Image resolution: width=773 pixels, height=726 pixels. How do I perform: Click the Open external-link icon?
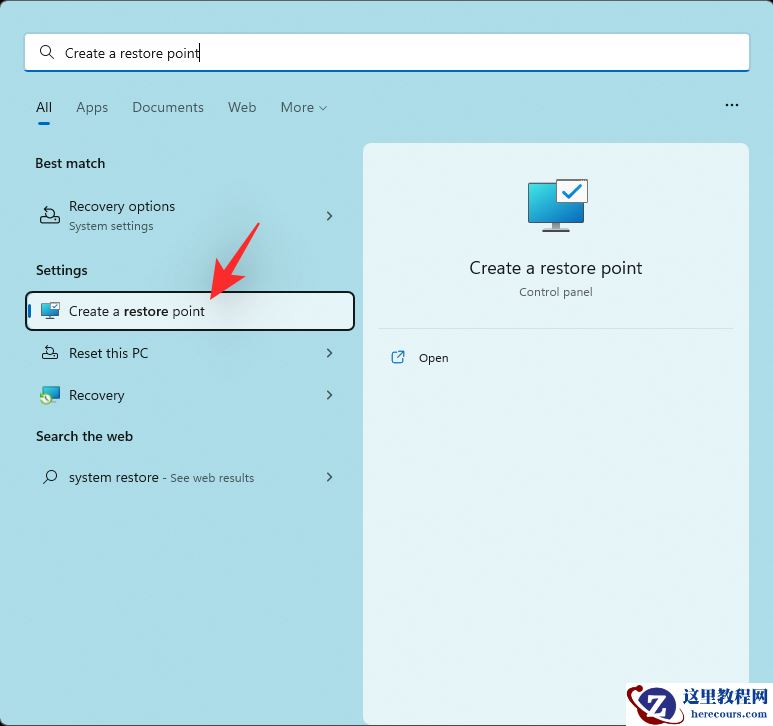[x=398, y=357]
